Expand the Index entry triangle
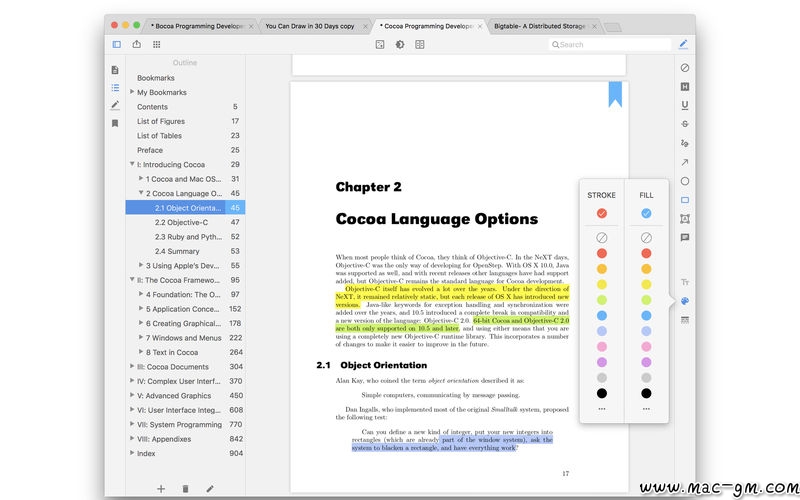Viewport: 800px width, 500px height. click(132, 453)
